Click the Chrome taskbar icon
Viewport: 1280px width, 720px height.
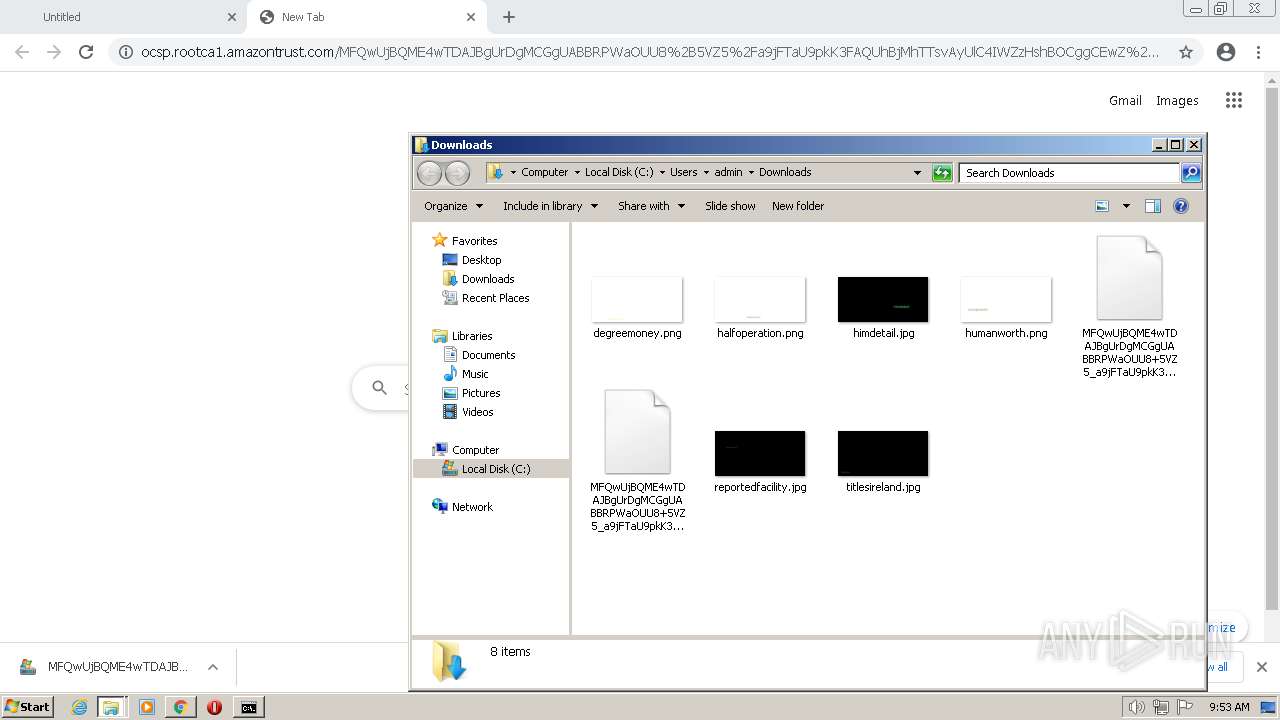pyautogui.click(x=180, y=707)
